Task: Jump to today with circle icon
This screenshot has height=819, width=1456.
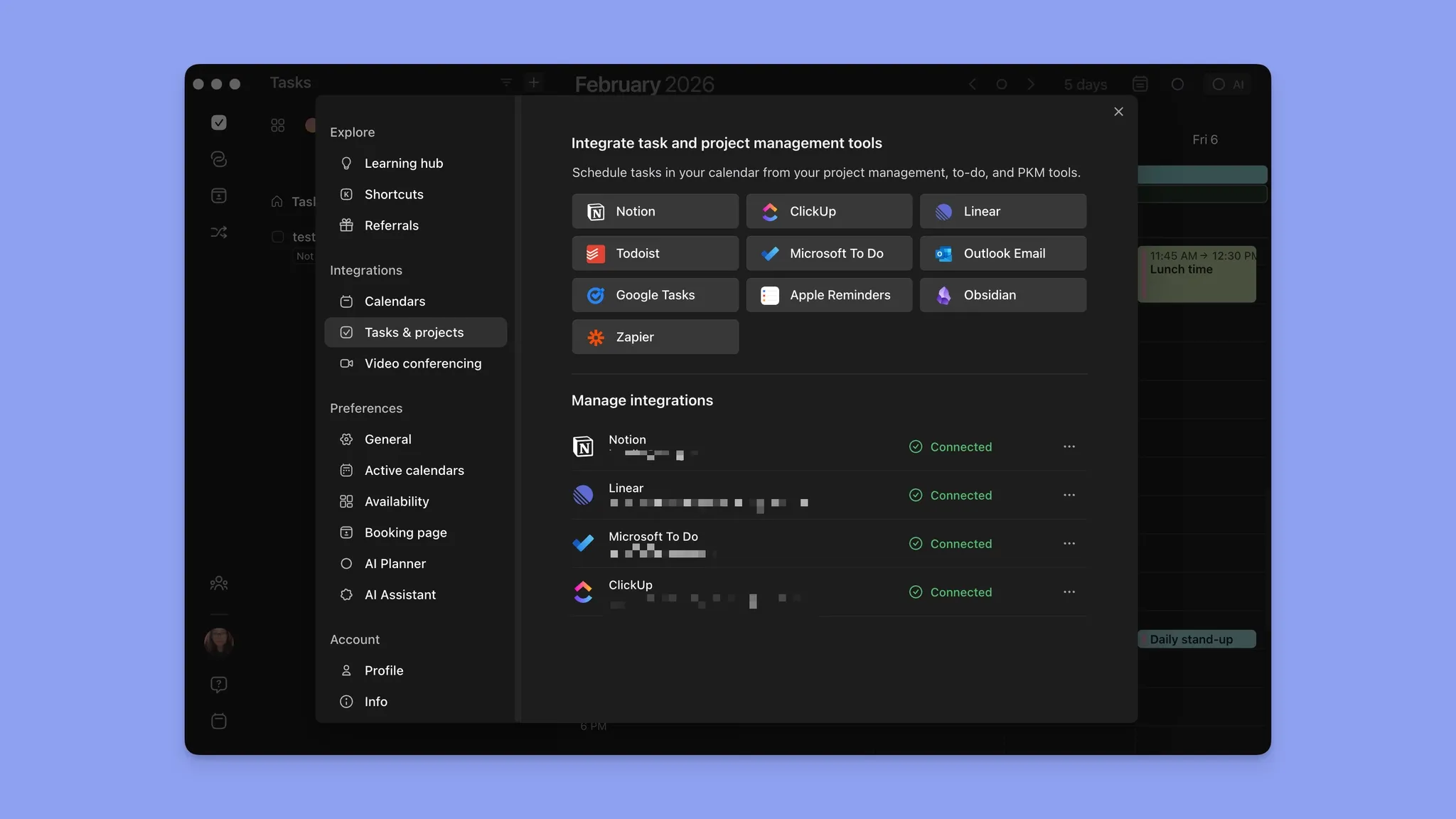Action: click(1002, 85)
